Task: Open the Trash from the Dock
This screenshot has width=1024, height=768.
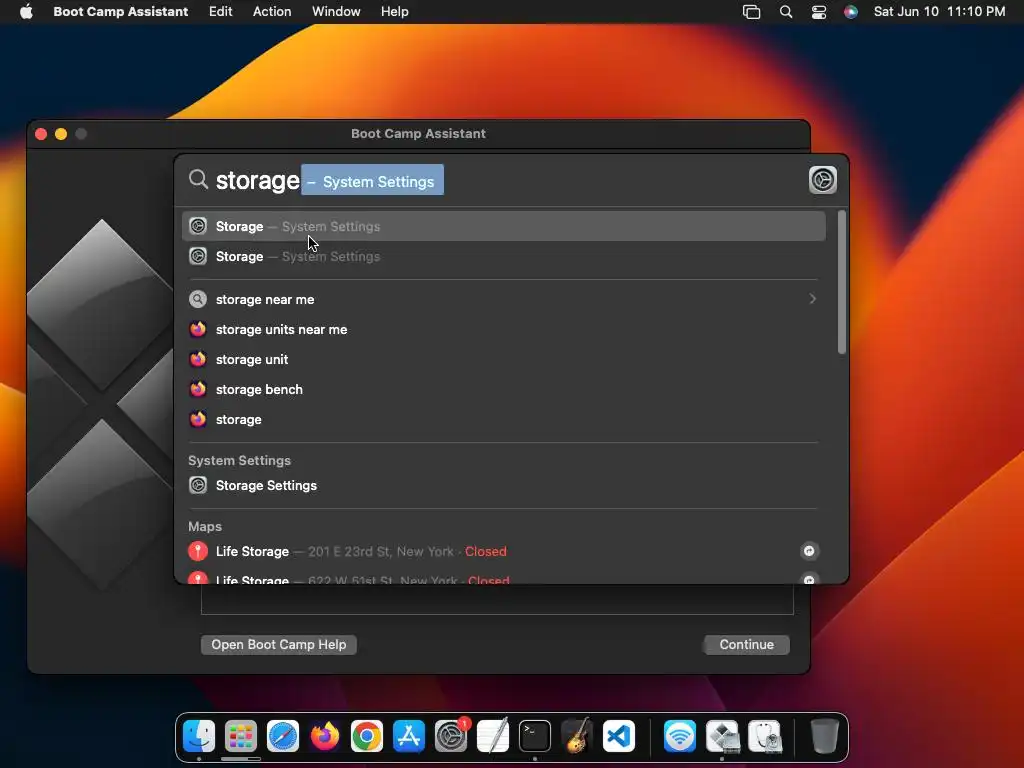Action: click(x=824, y=737)
